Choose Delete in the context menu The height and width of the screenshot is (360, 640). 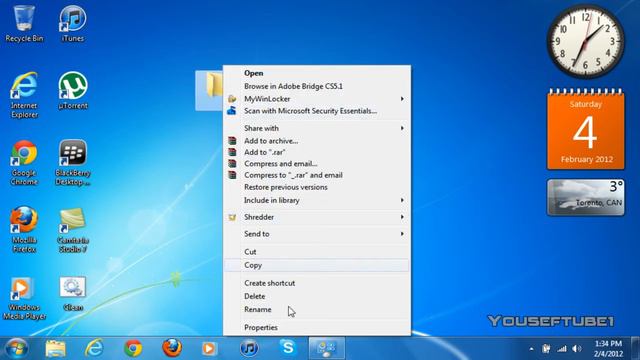tap(317, 296)
